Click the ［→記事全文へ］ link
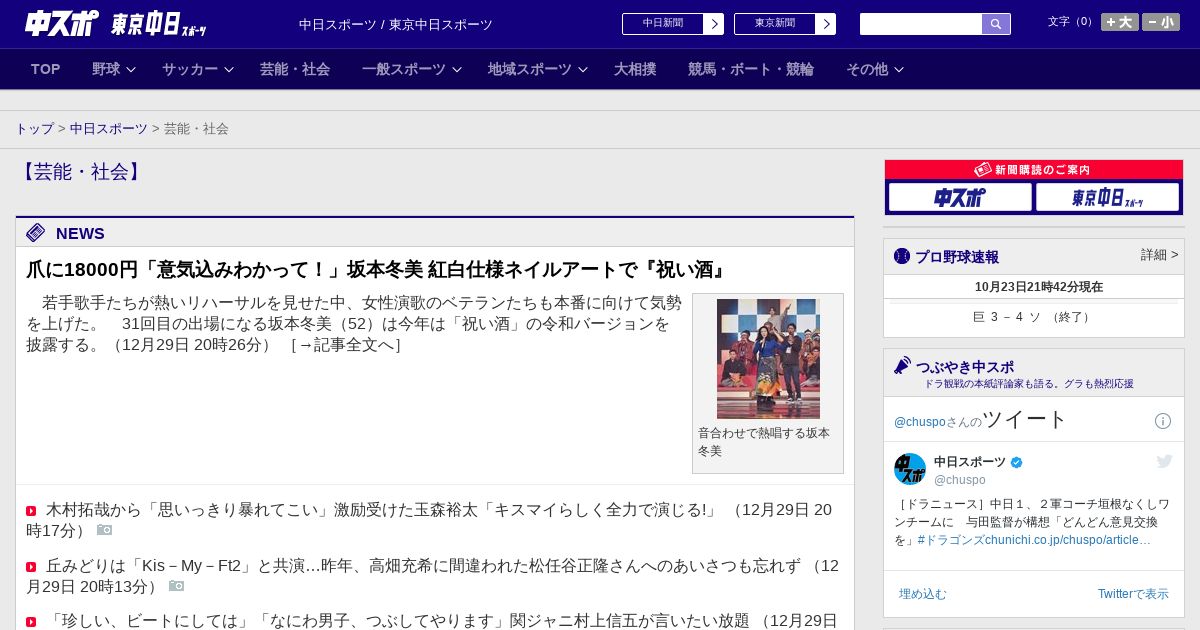1200x630 pixels. (345, 345)
